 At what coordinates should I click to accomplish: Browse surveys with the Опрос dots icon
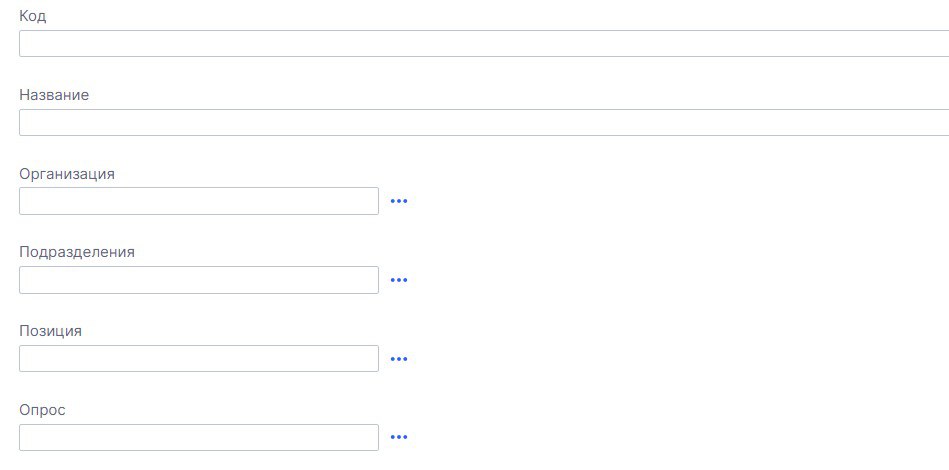click(x=399, y=437)
